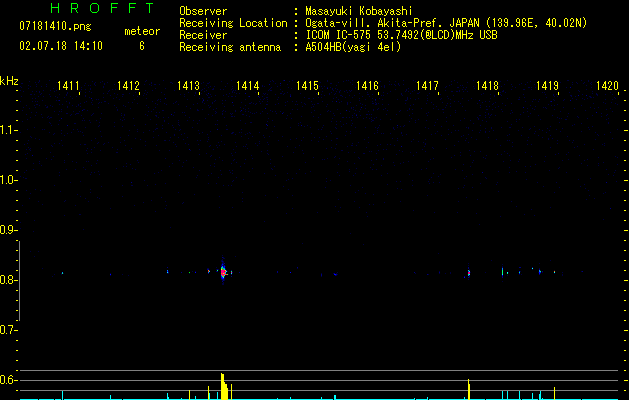Image resolution: width=629 pixels, height=400 pixels.
Task: Click the 0.8 kHz frequency label
Action: 7,280
